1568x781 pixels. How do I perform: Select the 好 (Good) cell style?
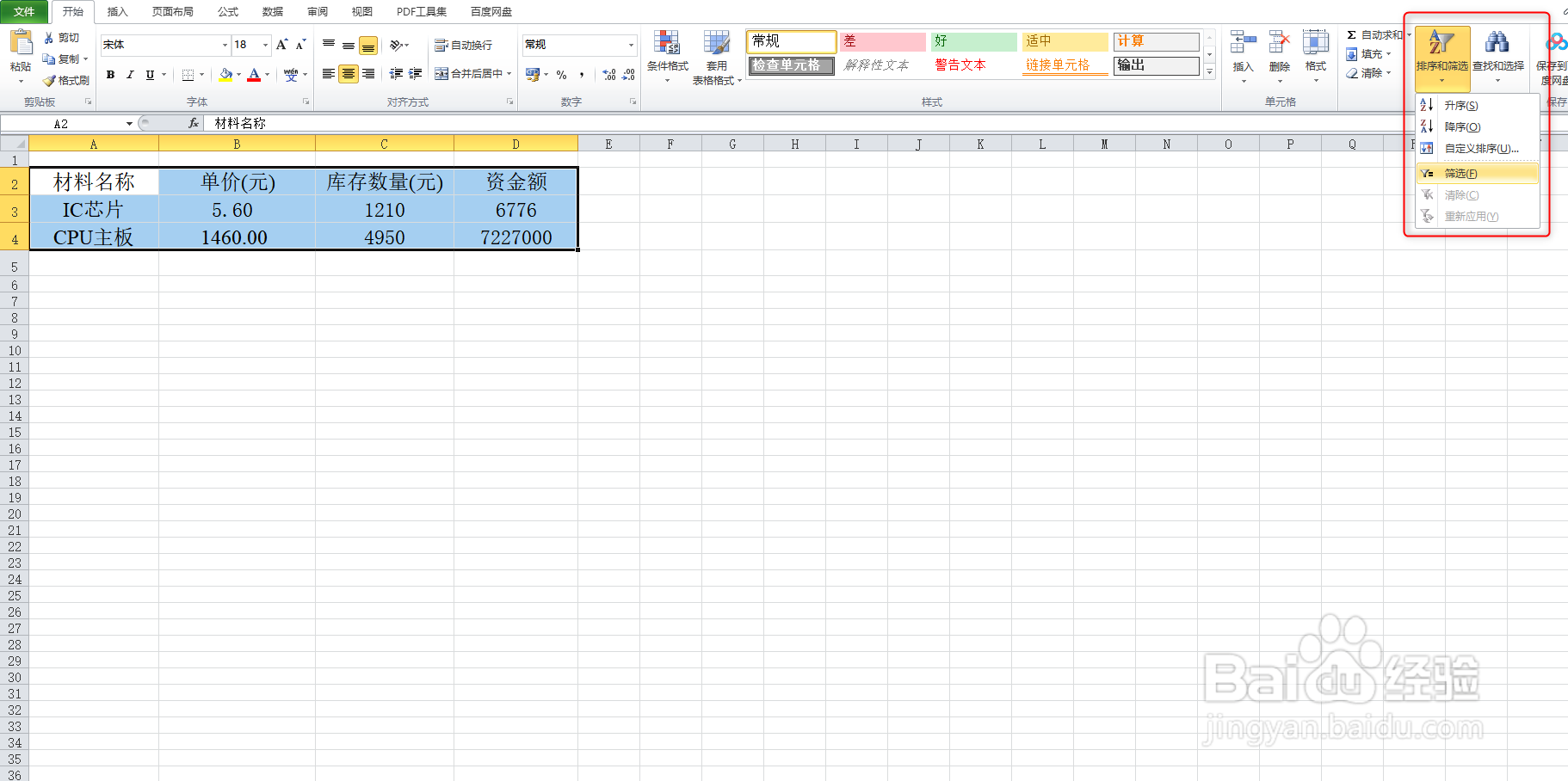[974, 41]
